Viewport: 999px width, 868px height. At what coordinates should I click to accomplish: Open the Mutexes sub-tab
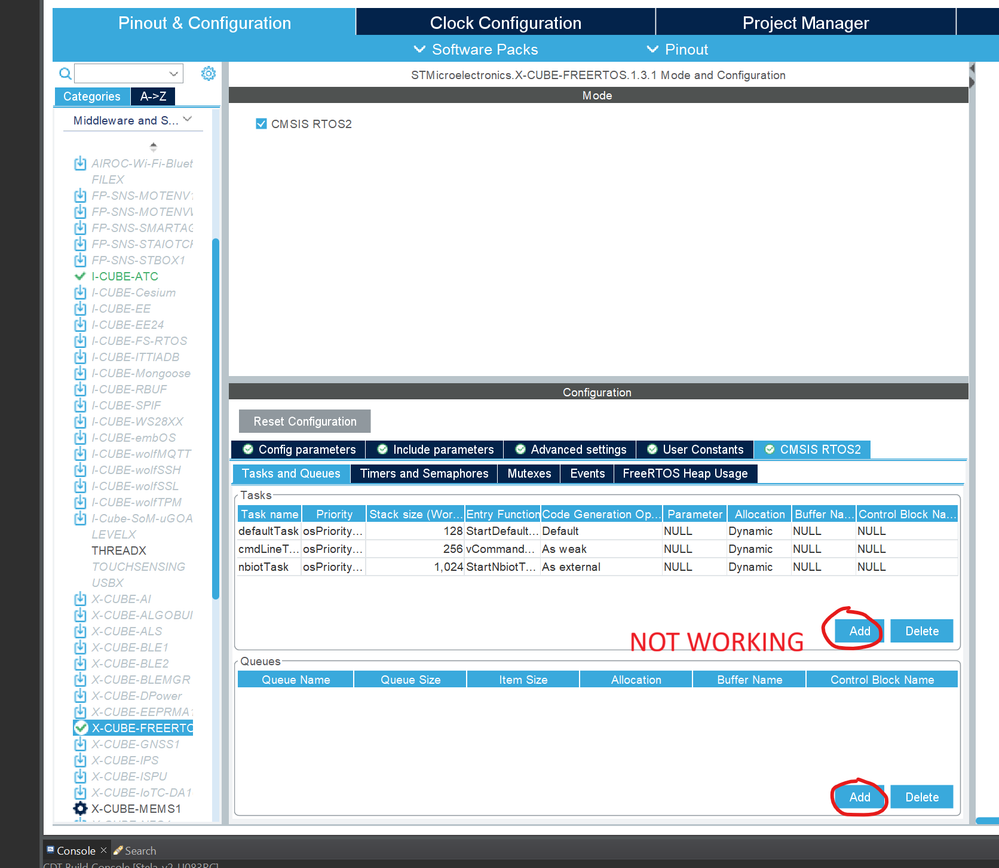(529, 474)
